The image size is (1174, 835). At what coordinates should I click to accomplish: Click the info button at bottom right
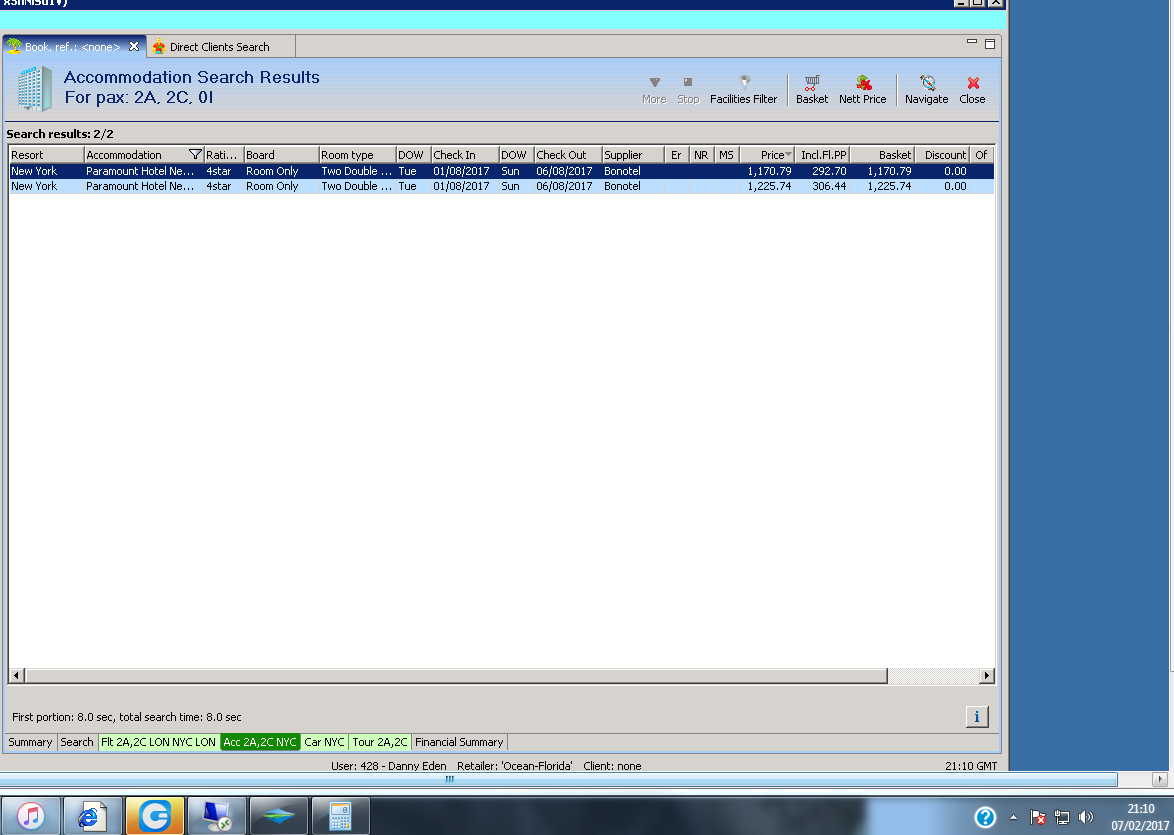coord(977,717)
